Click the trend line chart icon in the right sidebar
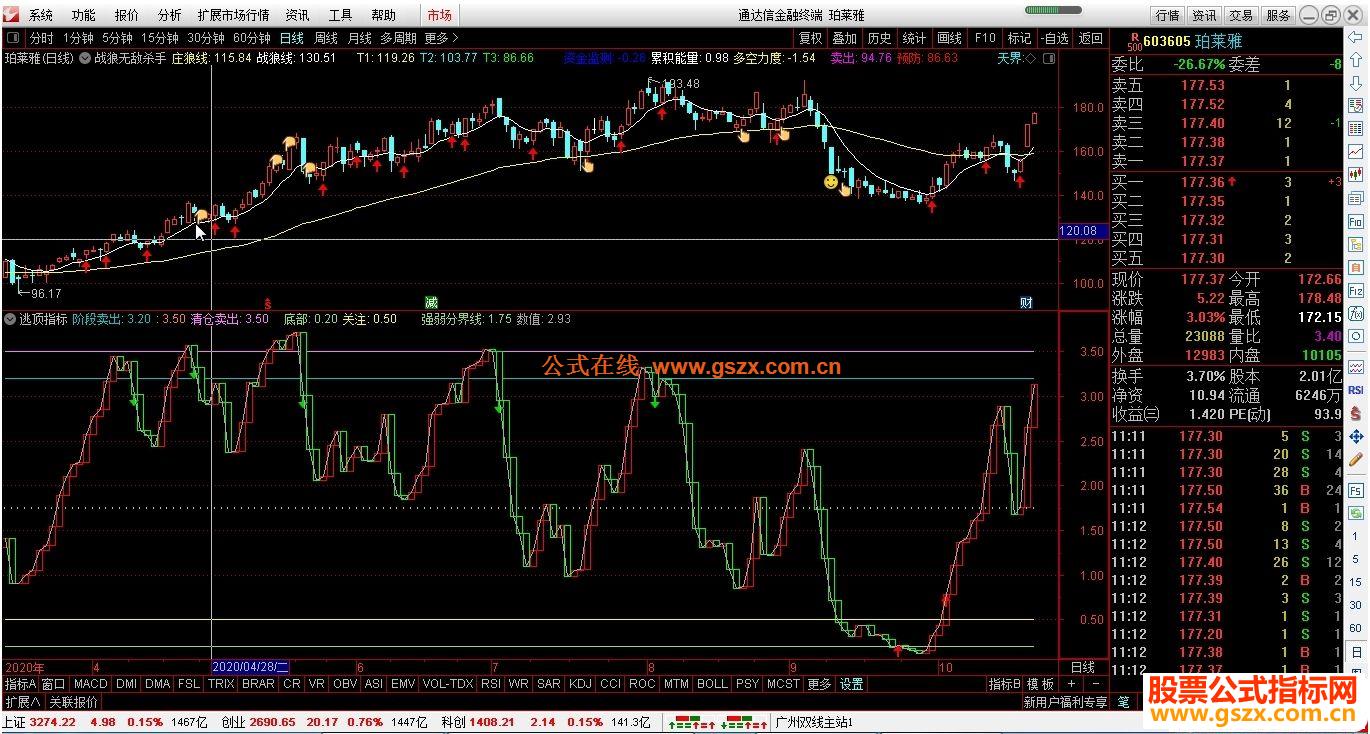This screenshot has height=734, width=1370. click(x=1356, y=152)
